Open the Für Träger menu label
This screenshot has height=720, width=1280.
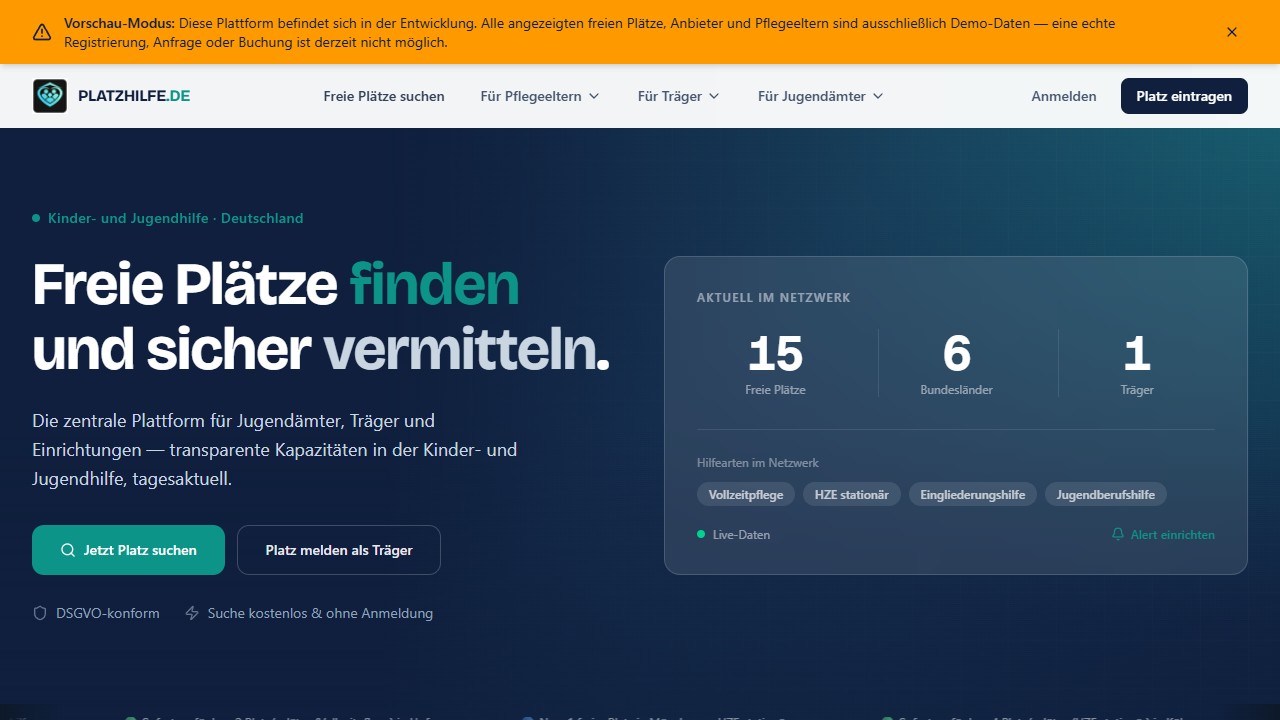click(670, 96)
